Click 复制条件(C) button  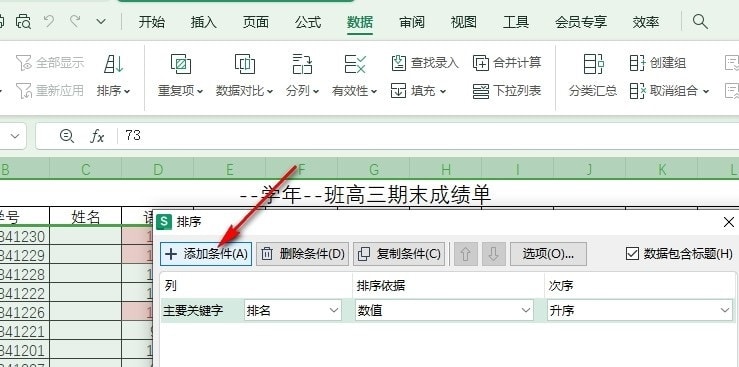click(399, 254)
